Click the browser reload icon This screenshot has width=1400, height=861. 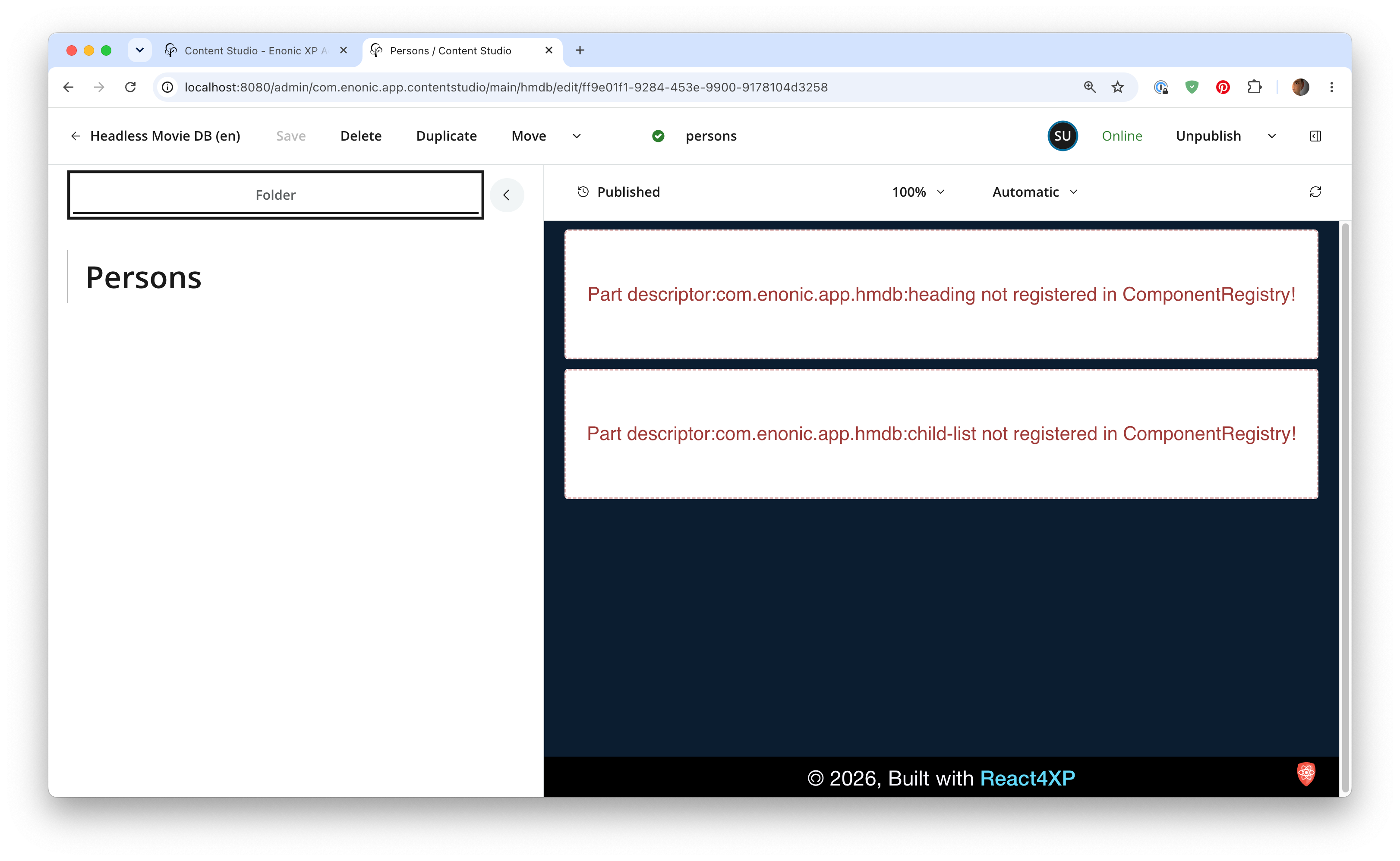[x=130, y=87]
